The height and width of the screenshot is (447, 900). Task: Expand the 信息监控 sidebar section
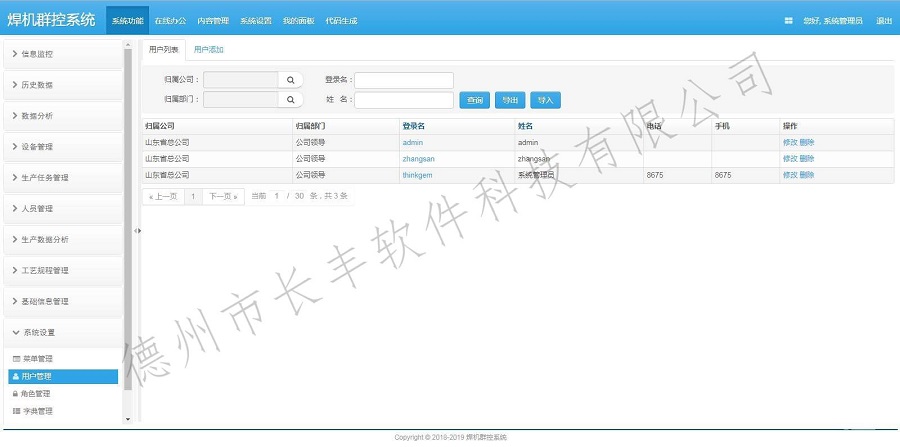[x=62, y=53]
